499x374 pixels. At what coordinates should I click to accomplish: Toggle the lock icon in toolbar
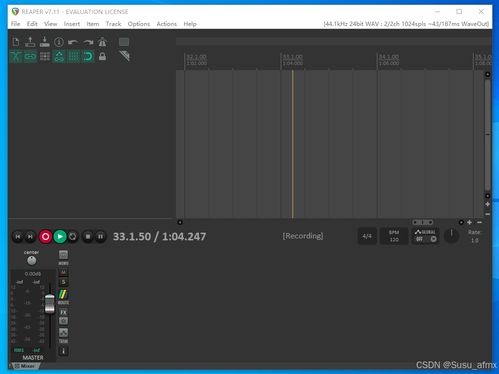pos(102,56)
